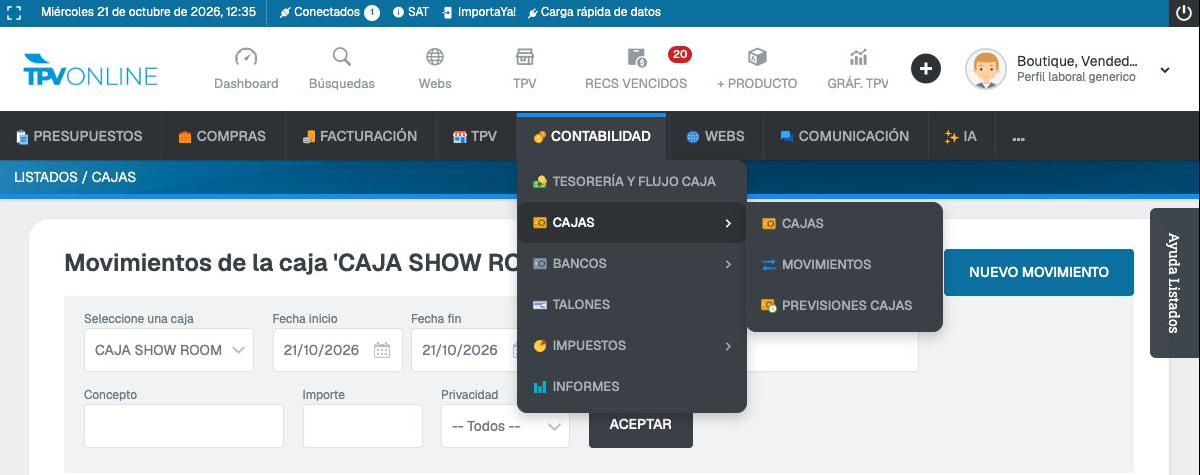The height and width of the screenshot is (475, 1200).
Task: Open the TPV menu in nav bar
Action: tap(475, 136)
